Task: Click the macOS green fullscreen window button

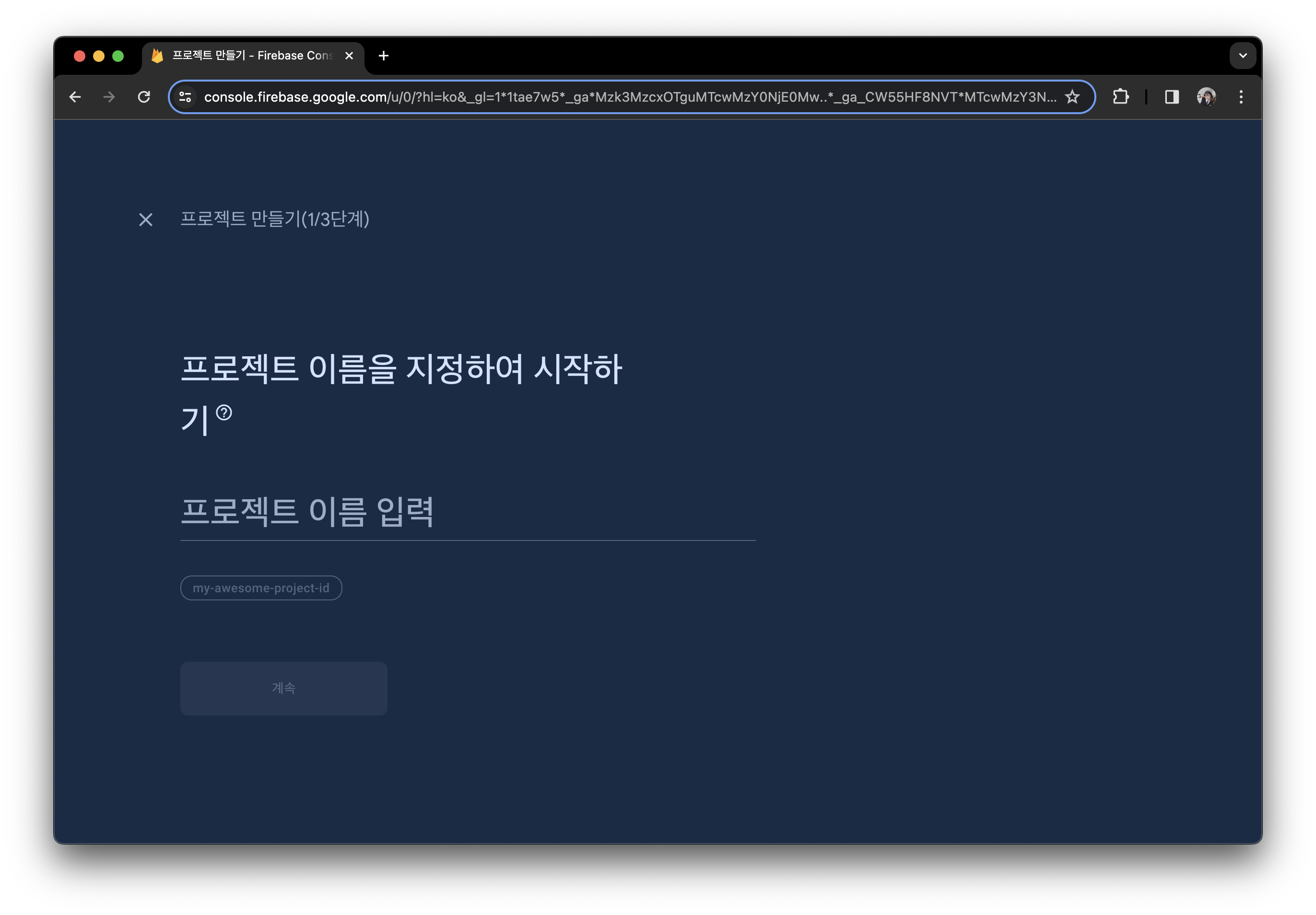Action: (118, 56)
